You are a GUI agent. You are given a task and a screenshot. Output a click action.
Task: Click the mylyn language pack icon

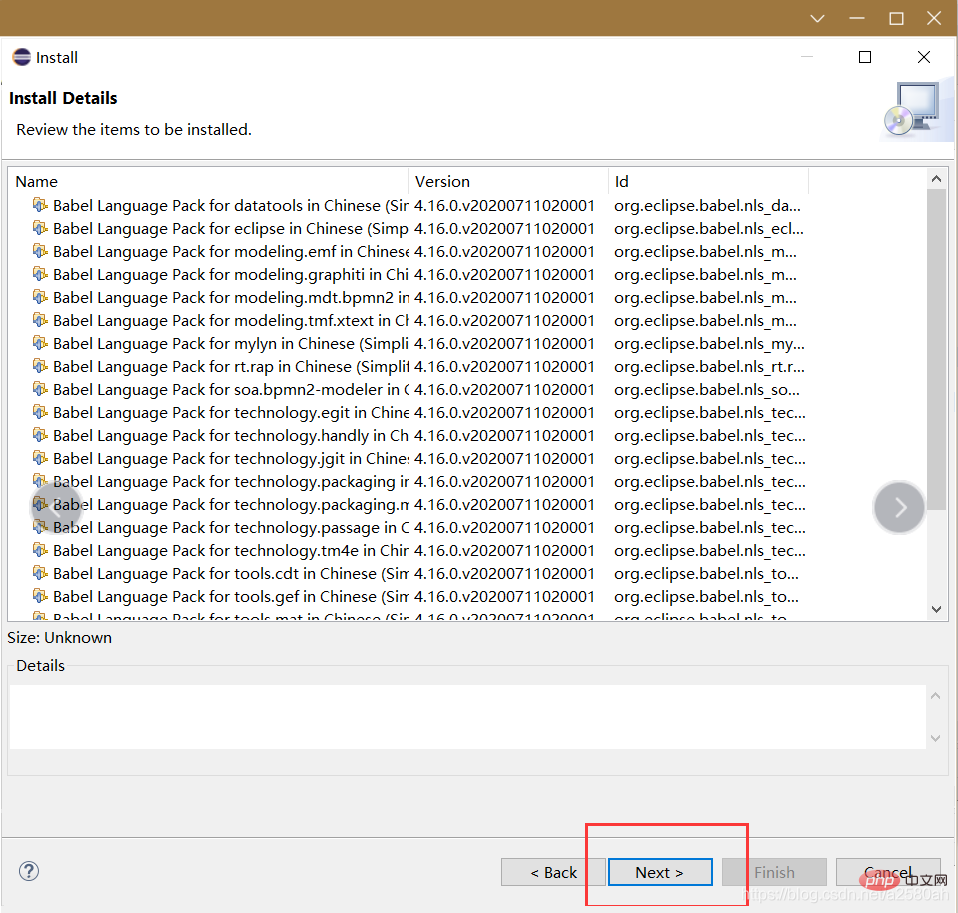(40, 343)
